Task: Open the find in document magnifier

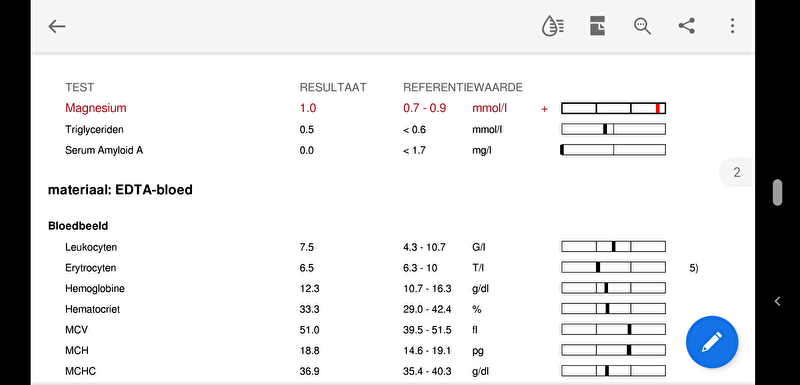Action: 642,26
